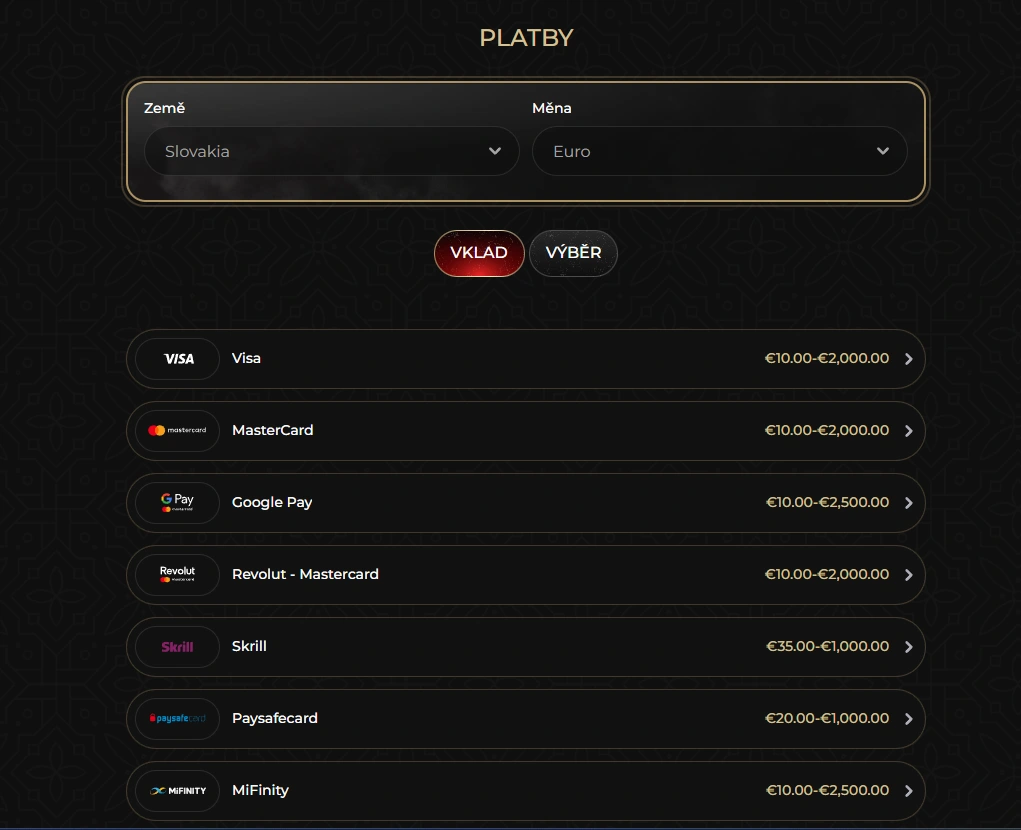Expand Visa row chevron arrow
The height and width of the screenshot is (830, 1021).
tap(908, 359)
